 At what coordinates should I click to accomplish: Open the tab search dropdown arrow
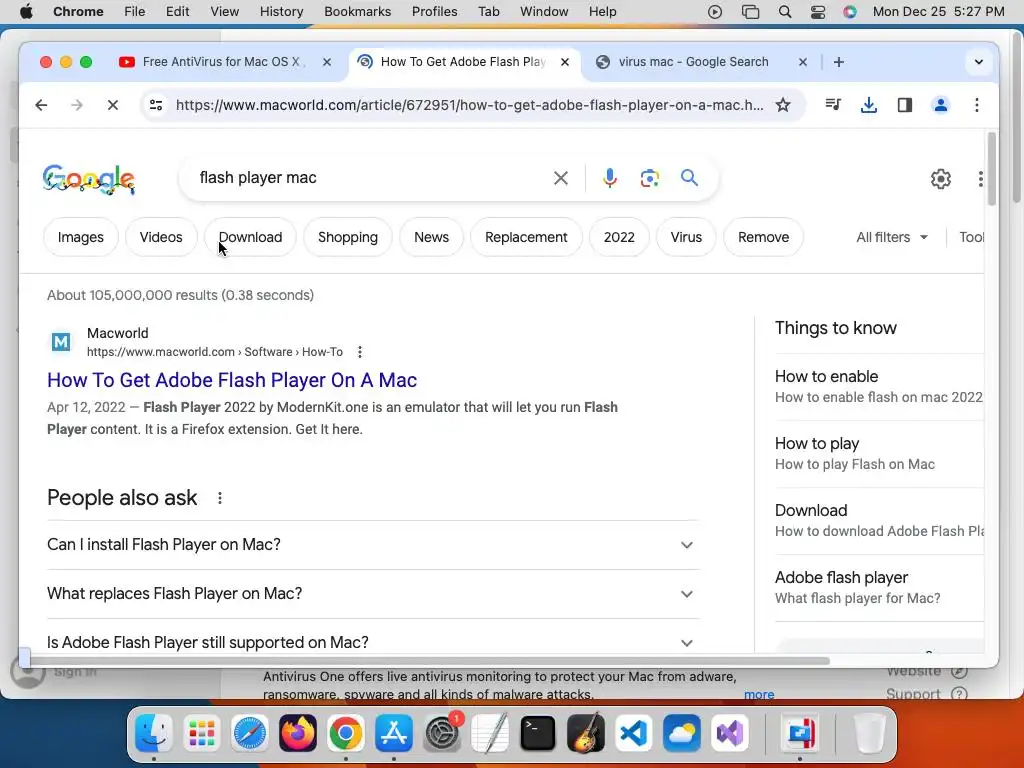point(978,62)
